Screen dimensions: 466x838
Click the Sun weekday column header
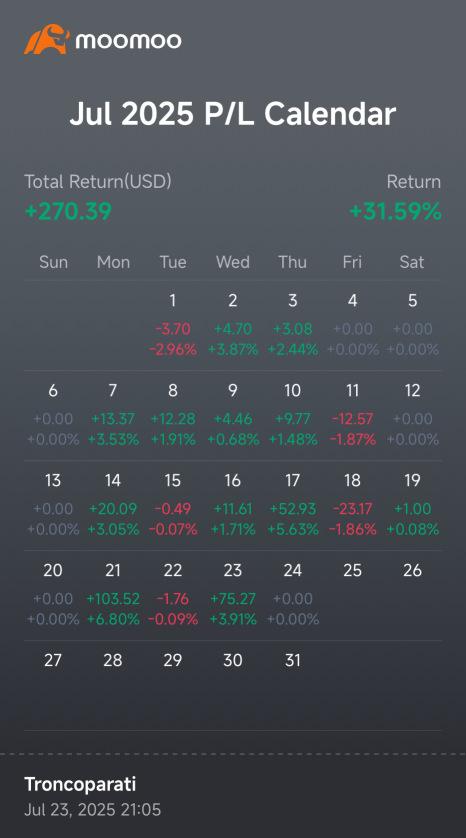53,262
